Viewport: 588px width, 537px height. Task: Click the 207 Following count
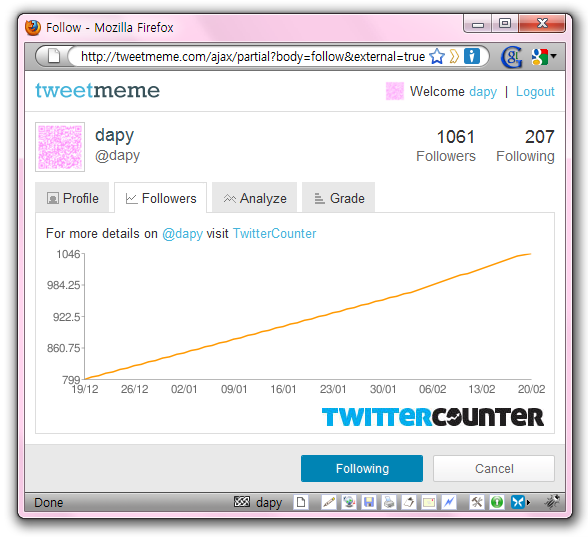pos(525,146)
